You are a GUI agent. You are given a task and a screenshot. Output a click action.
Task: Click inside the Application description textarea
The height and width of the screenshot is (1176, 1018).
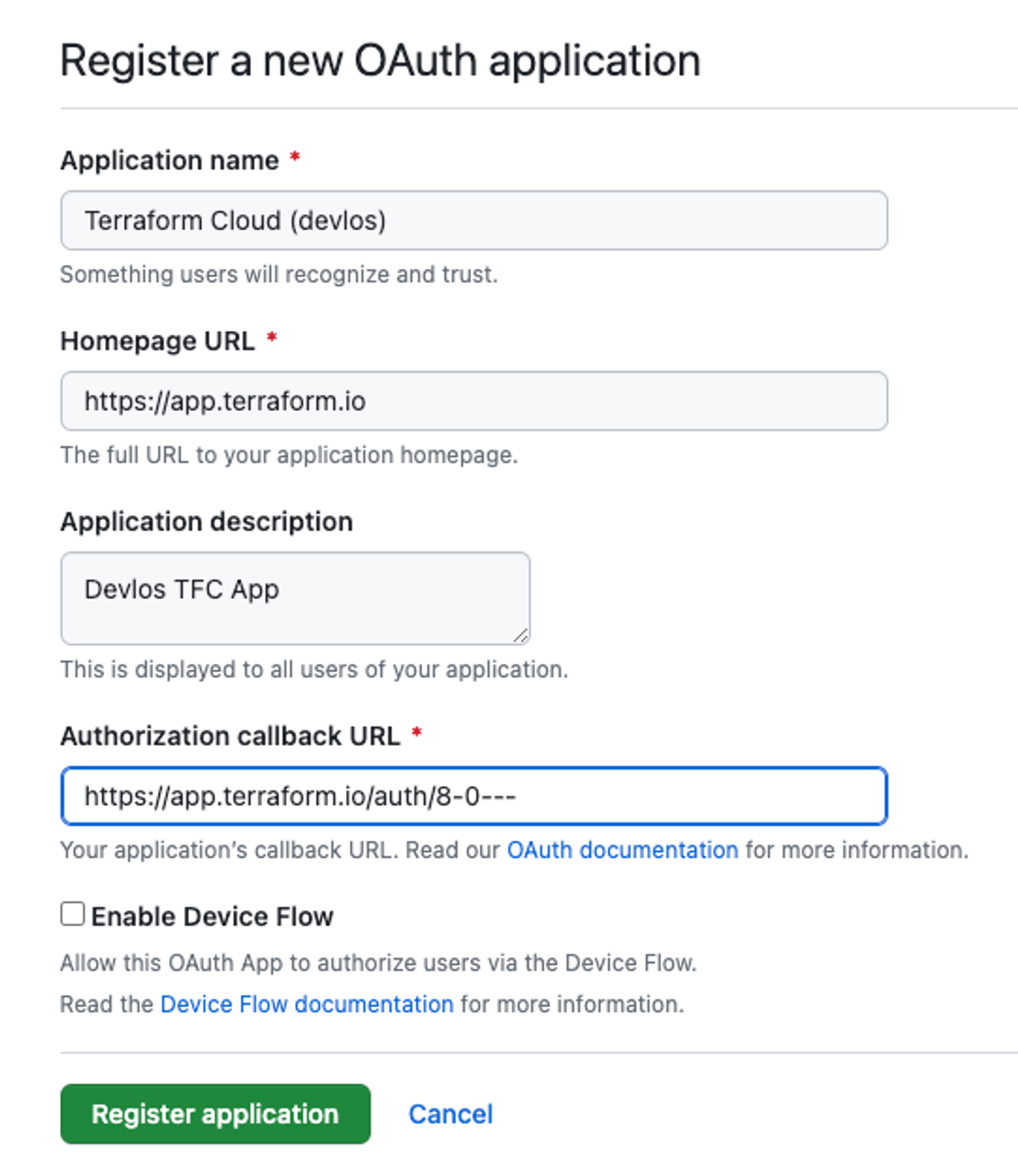[295, 597]
